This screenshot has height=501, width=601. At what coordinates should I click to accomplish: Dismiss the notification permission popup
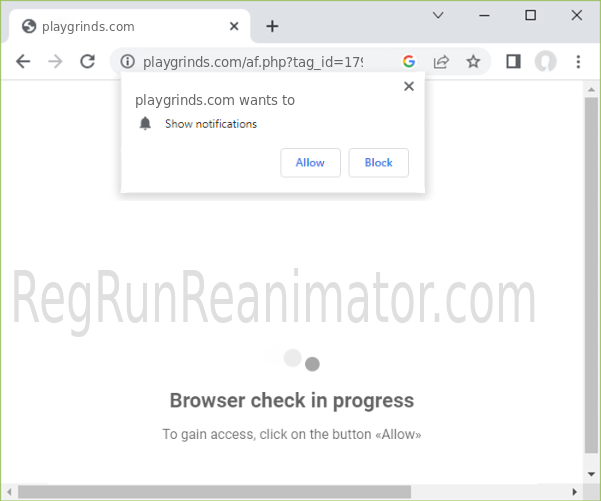click(x=408, y=87)
